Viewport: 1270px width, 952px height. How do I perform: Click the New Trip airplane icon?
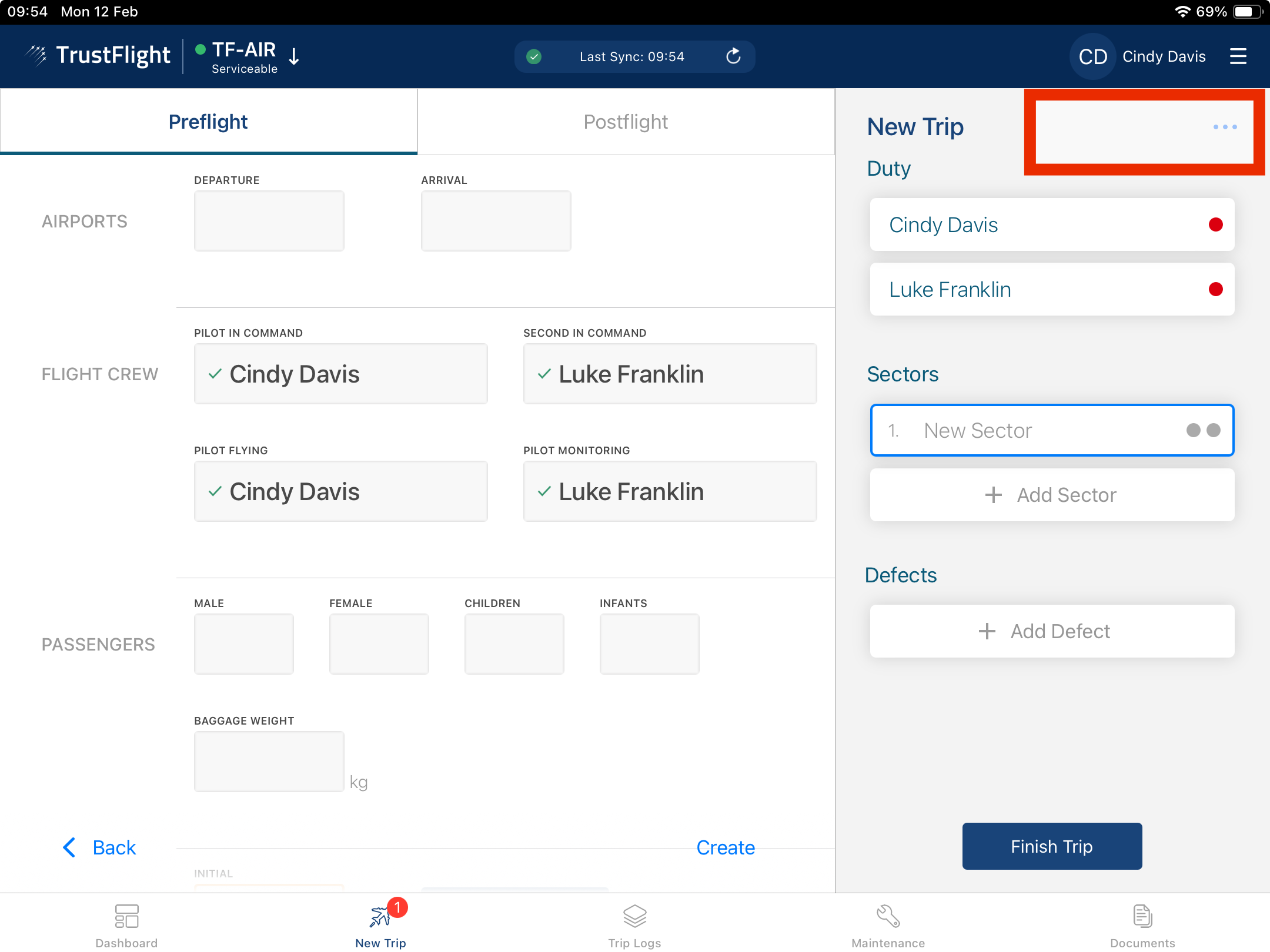[x=380, y=917]
